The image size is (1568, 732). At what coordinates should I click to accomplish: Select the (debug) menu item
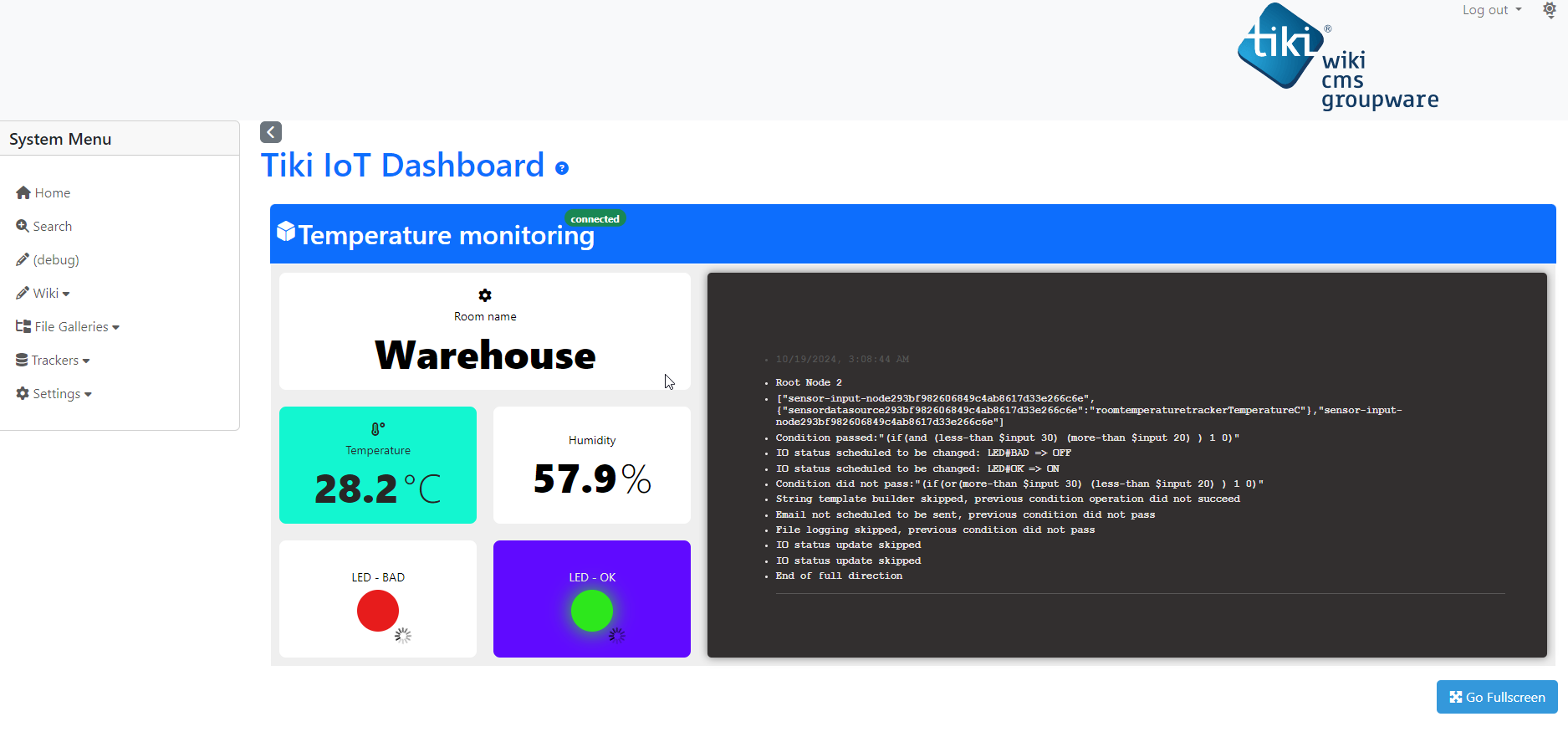click(55, 259)
